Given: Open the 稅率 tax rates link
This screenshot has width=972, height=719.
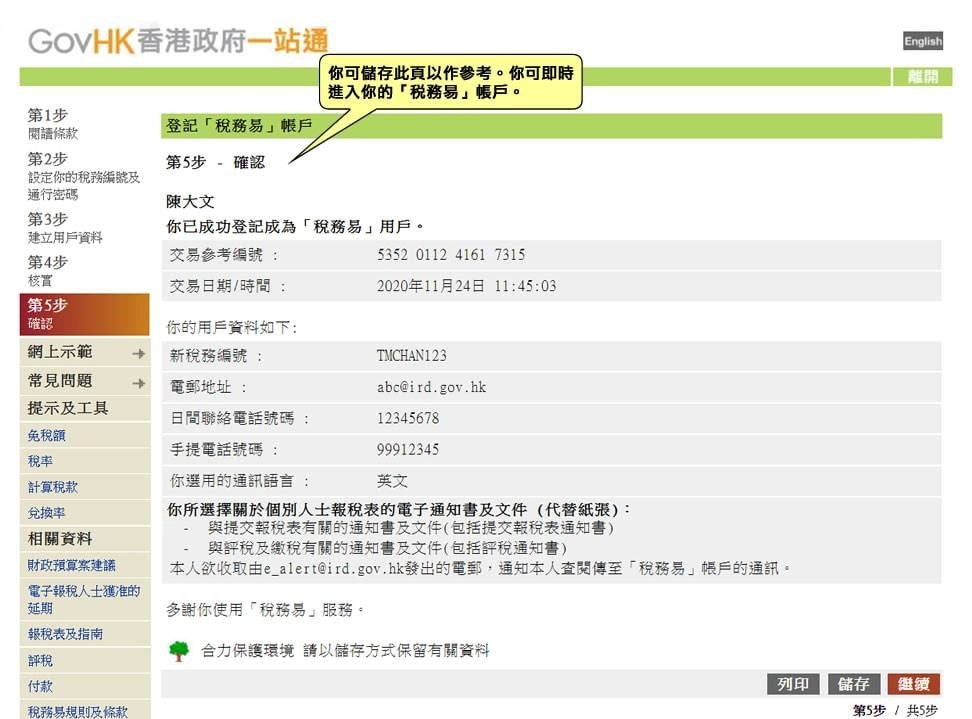Looking at the screenshot, I should coord(40,462).
